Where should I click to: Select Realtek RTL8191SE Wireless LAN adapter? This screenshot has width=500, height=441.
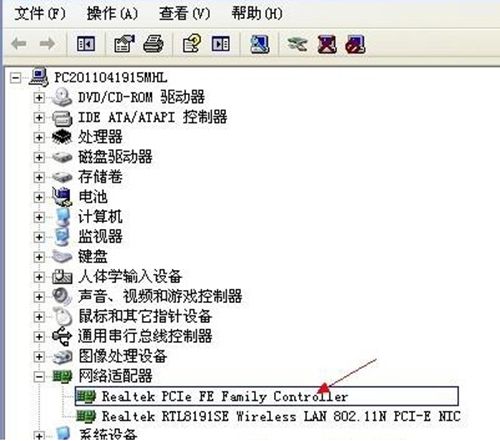(281, 416)
